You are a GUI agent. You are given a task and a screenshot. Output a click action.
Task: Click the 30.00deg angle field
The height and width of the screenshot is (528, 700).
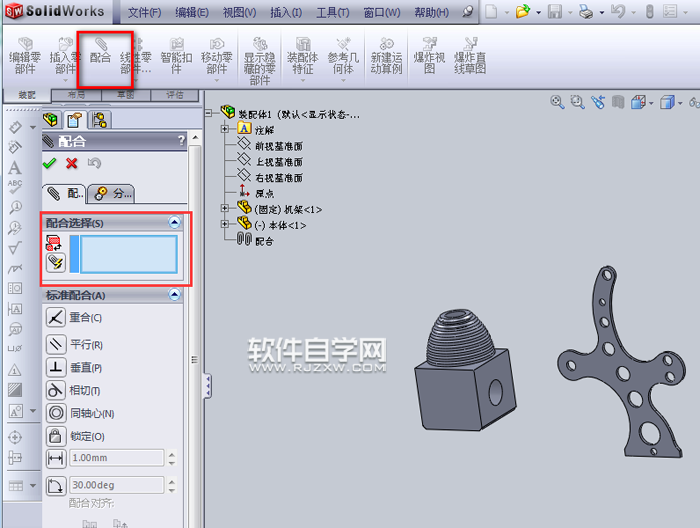[117, 485]
